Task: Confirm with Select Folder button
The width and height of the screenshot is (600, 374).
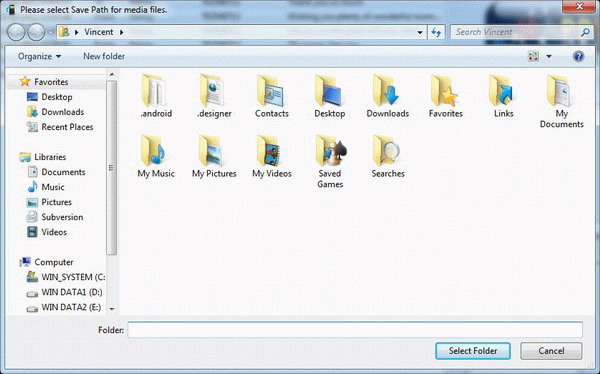Action: click(x=473, y=351)
